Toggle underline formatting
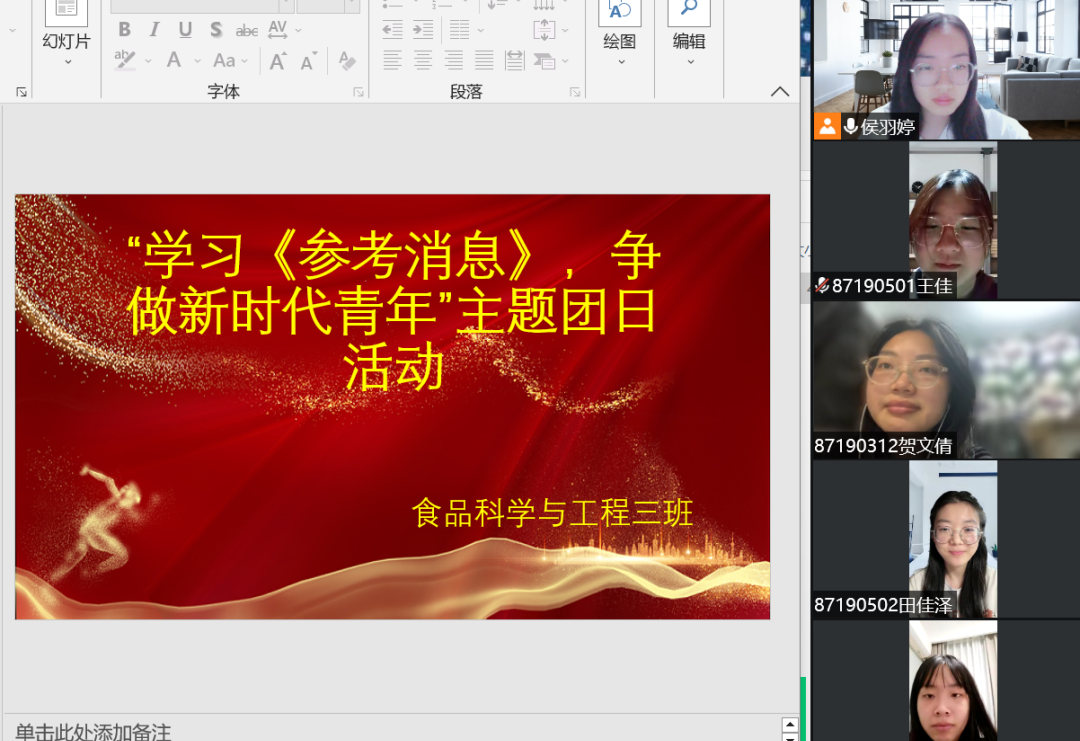 (185, 30)
